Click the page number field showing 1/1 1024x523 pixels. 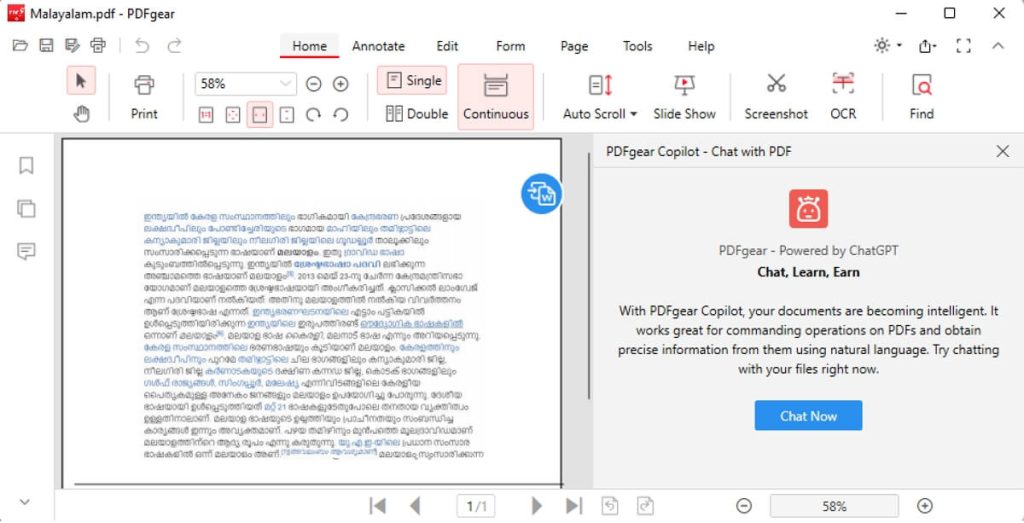476,506
